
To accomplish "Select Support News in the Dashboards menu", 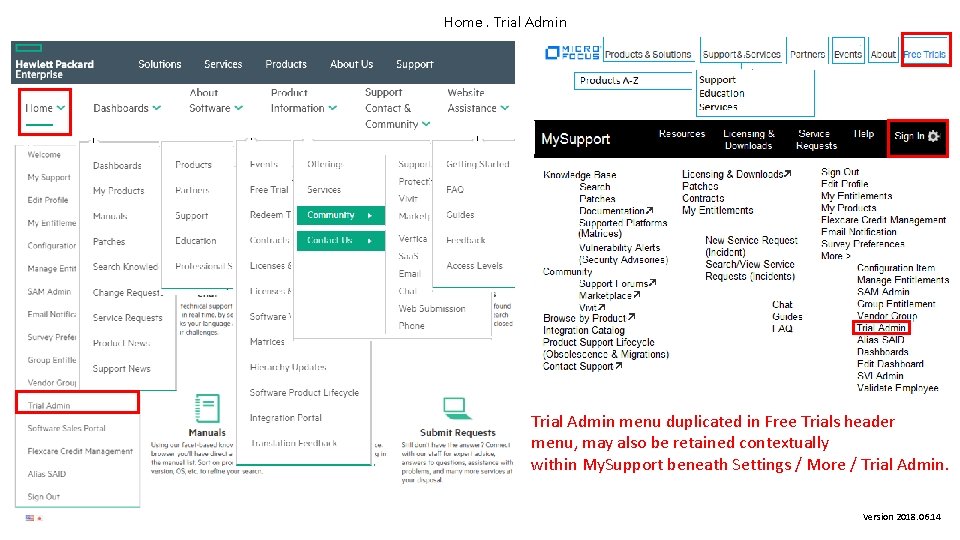I will [x=122, y=369].
